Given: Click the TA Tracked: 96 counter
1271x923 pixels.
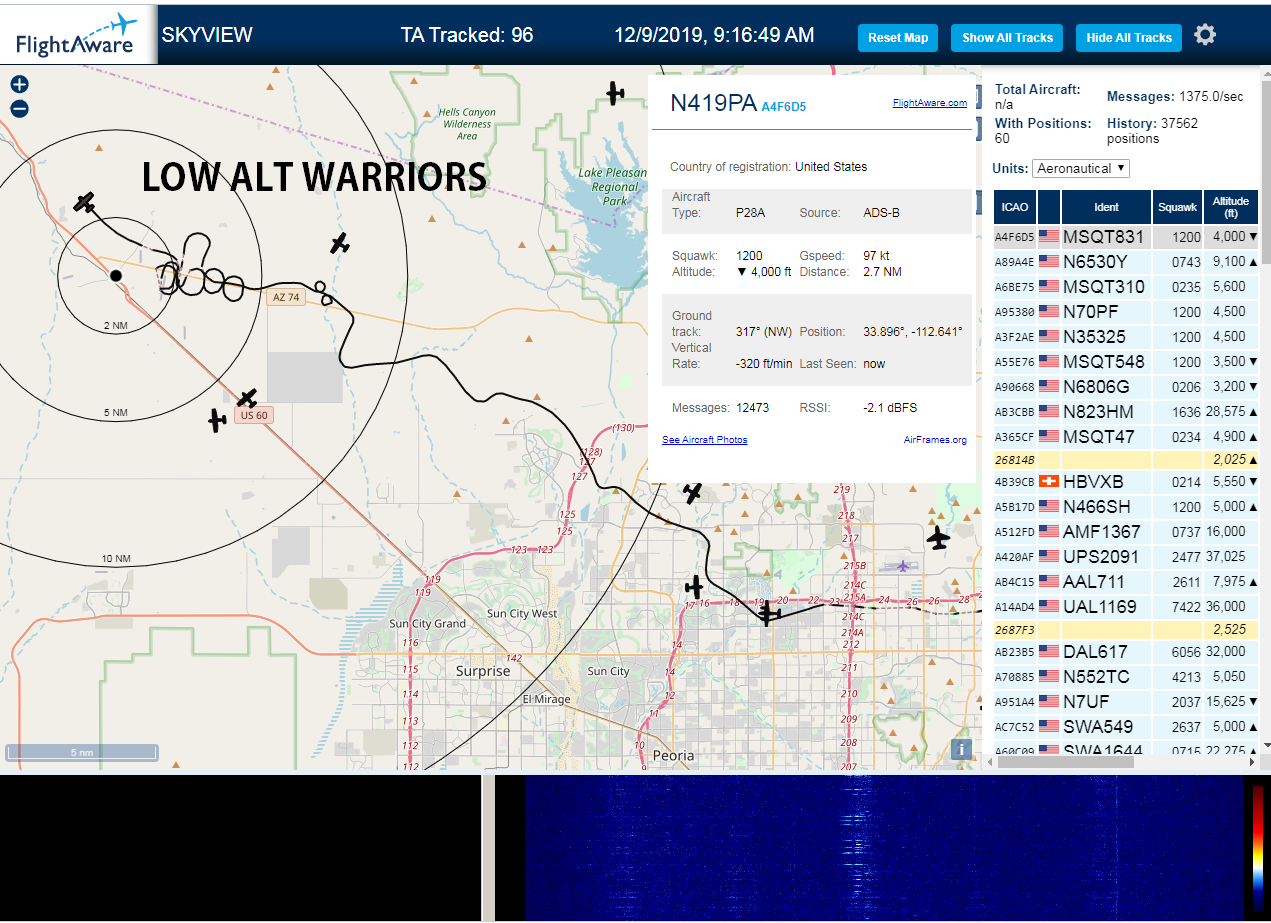Looking at the screenshot, I should tap(467, 35).
